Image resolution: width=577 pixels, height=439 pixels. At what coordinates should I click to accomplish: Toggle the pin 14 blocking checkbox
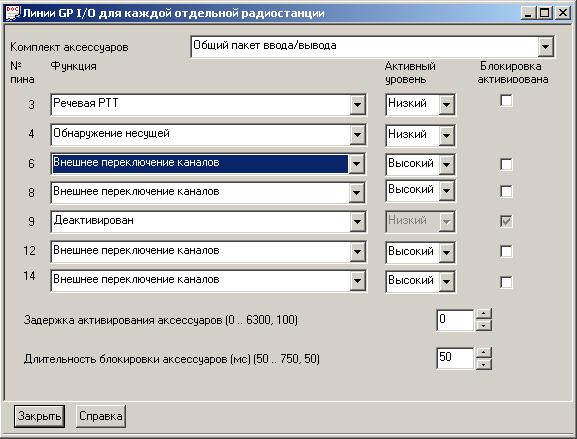point(506,282)
